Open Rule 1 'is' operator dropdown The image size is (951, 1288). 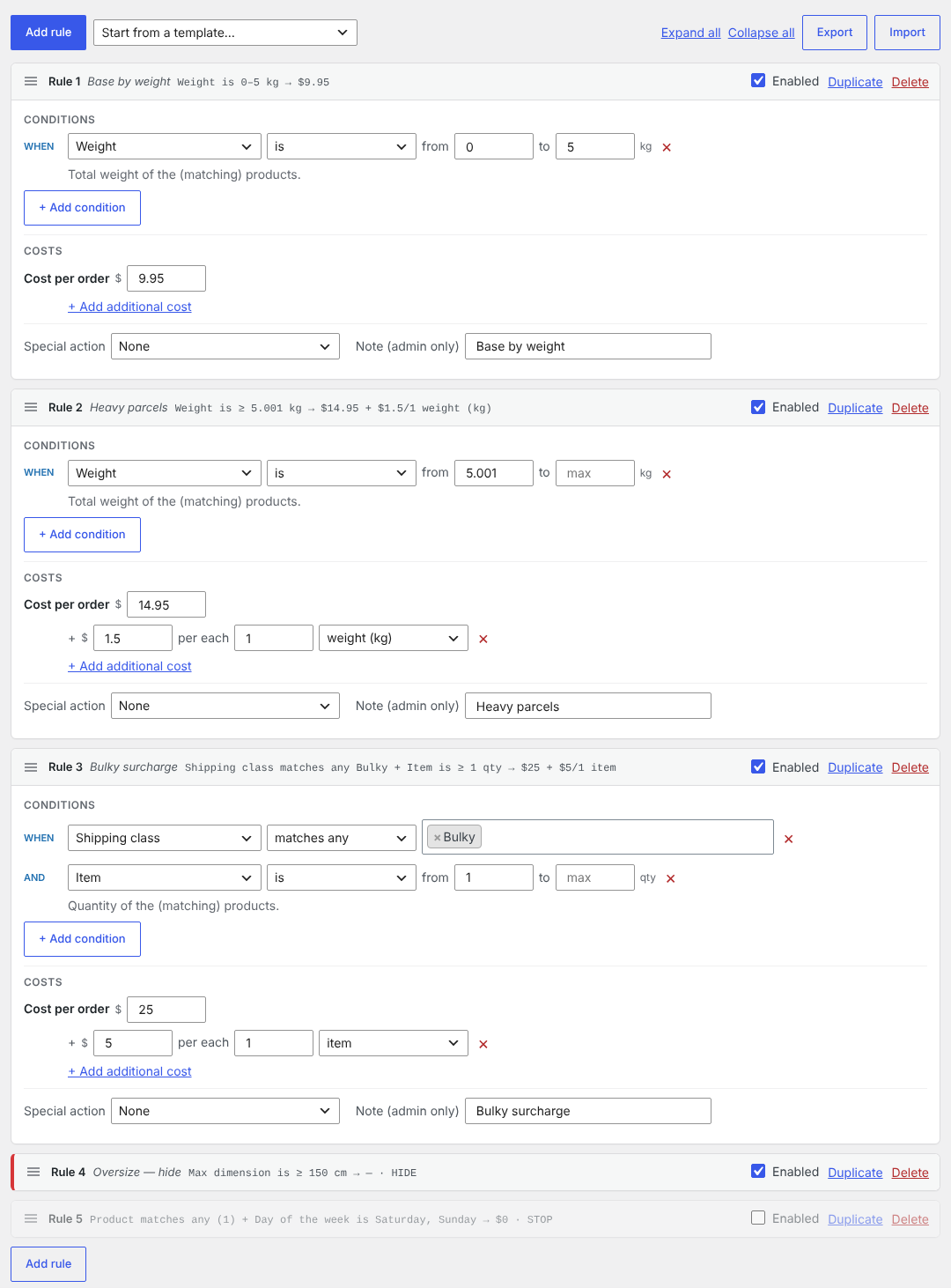tap(342, 146)
